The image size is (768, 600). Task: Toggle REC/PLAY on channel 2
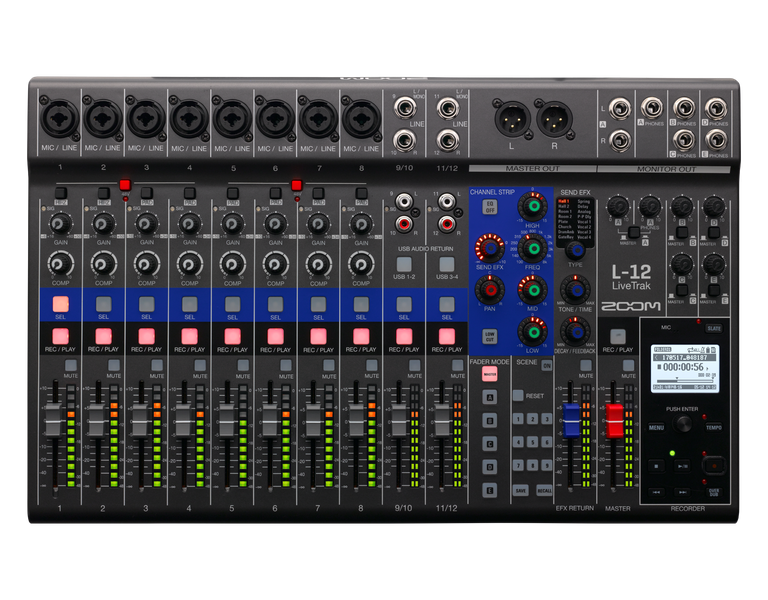[103, 336]
